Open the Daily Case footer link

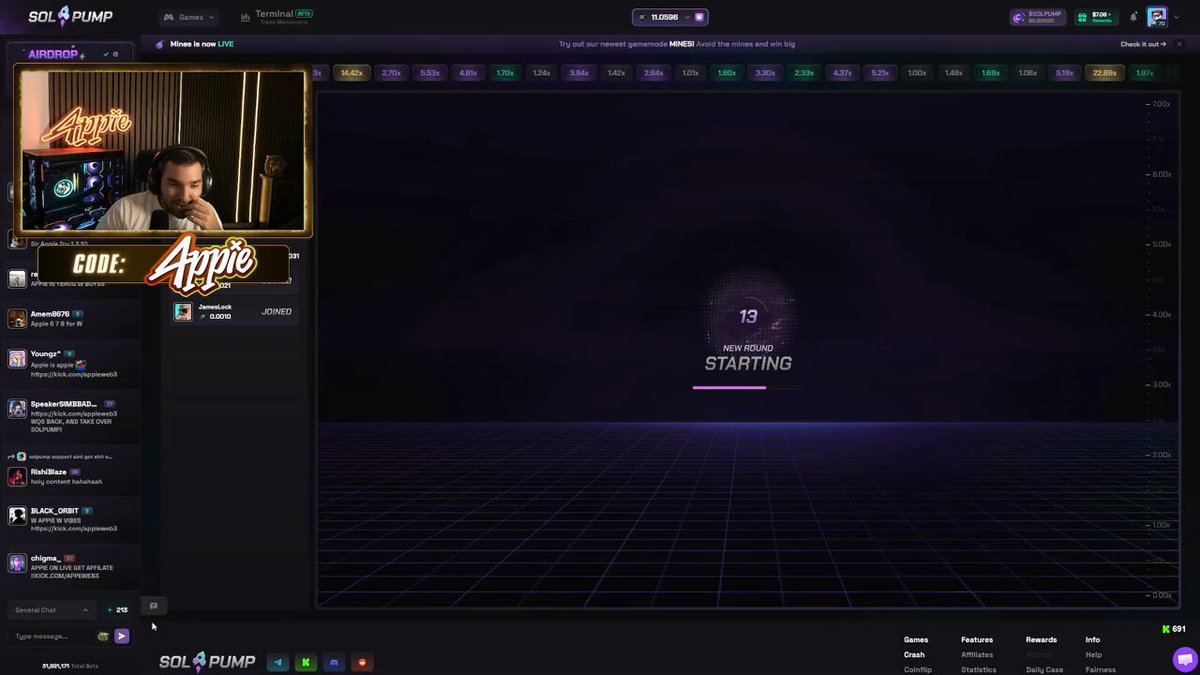[x=1044, y=670]
